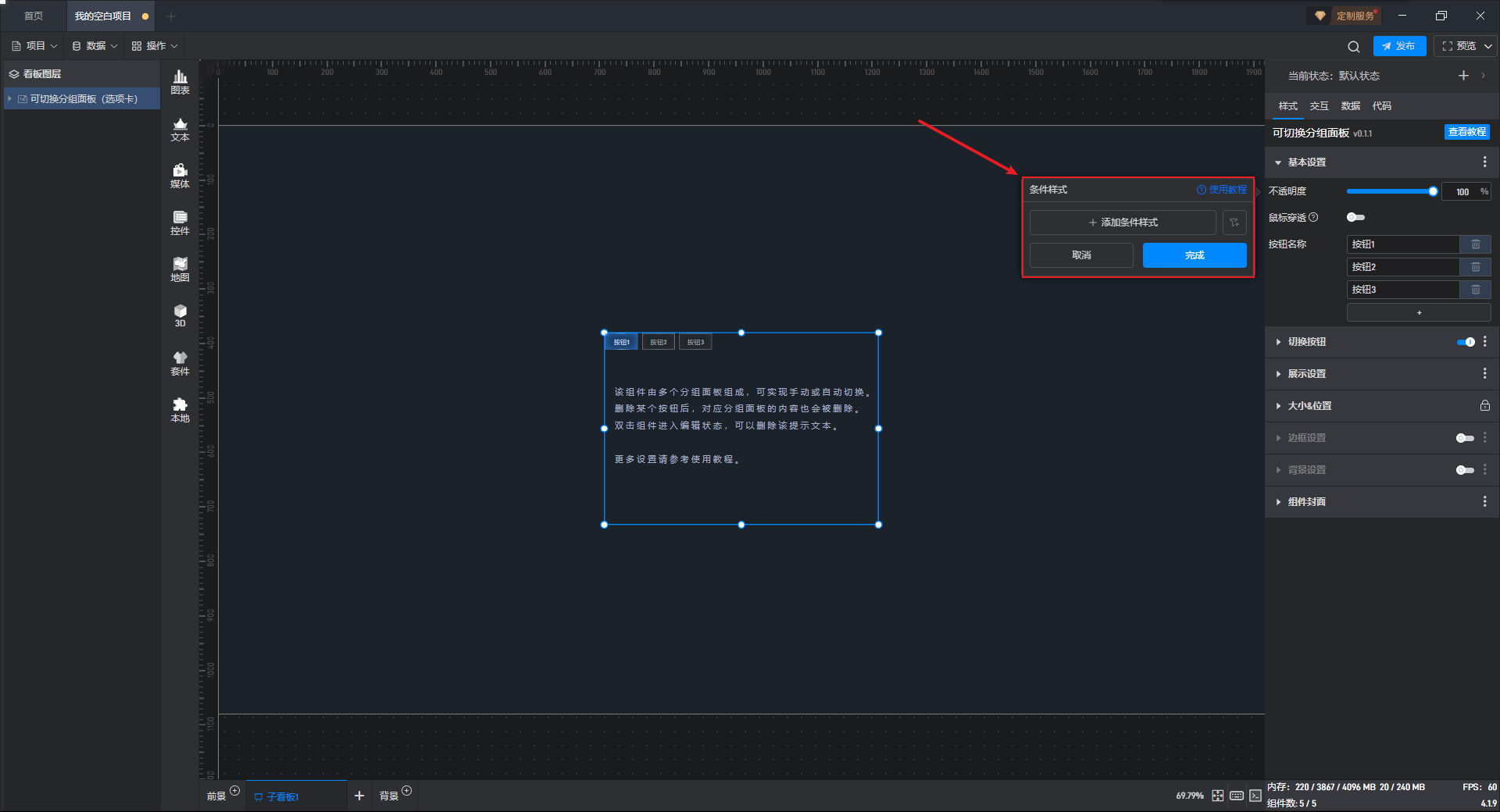
Task: Click the 按钮1 name input field
Action: pyautogui.click(x=1403, y=244)
